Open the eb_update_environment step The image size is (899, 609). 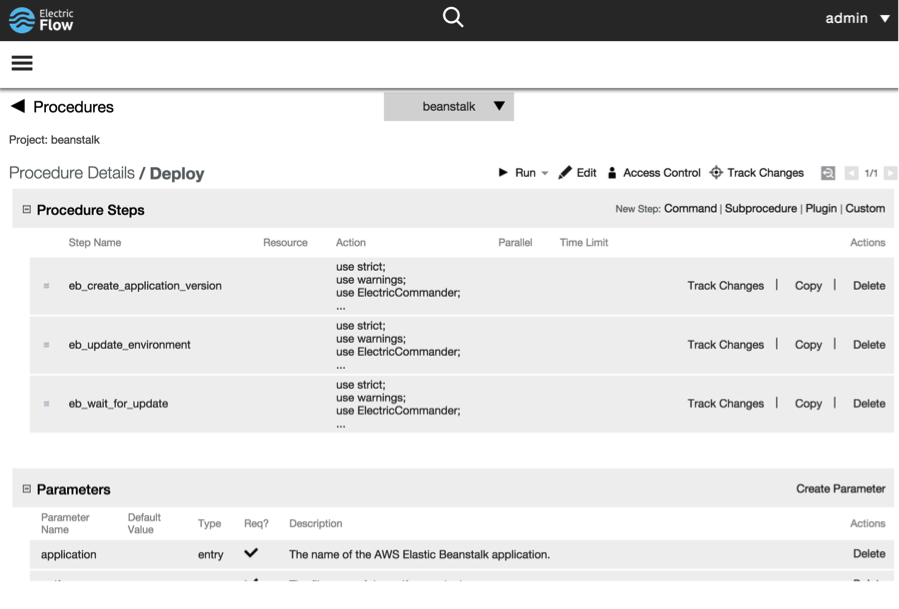click(130, 345)
